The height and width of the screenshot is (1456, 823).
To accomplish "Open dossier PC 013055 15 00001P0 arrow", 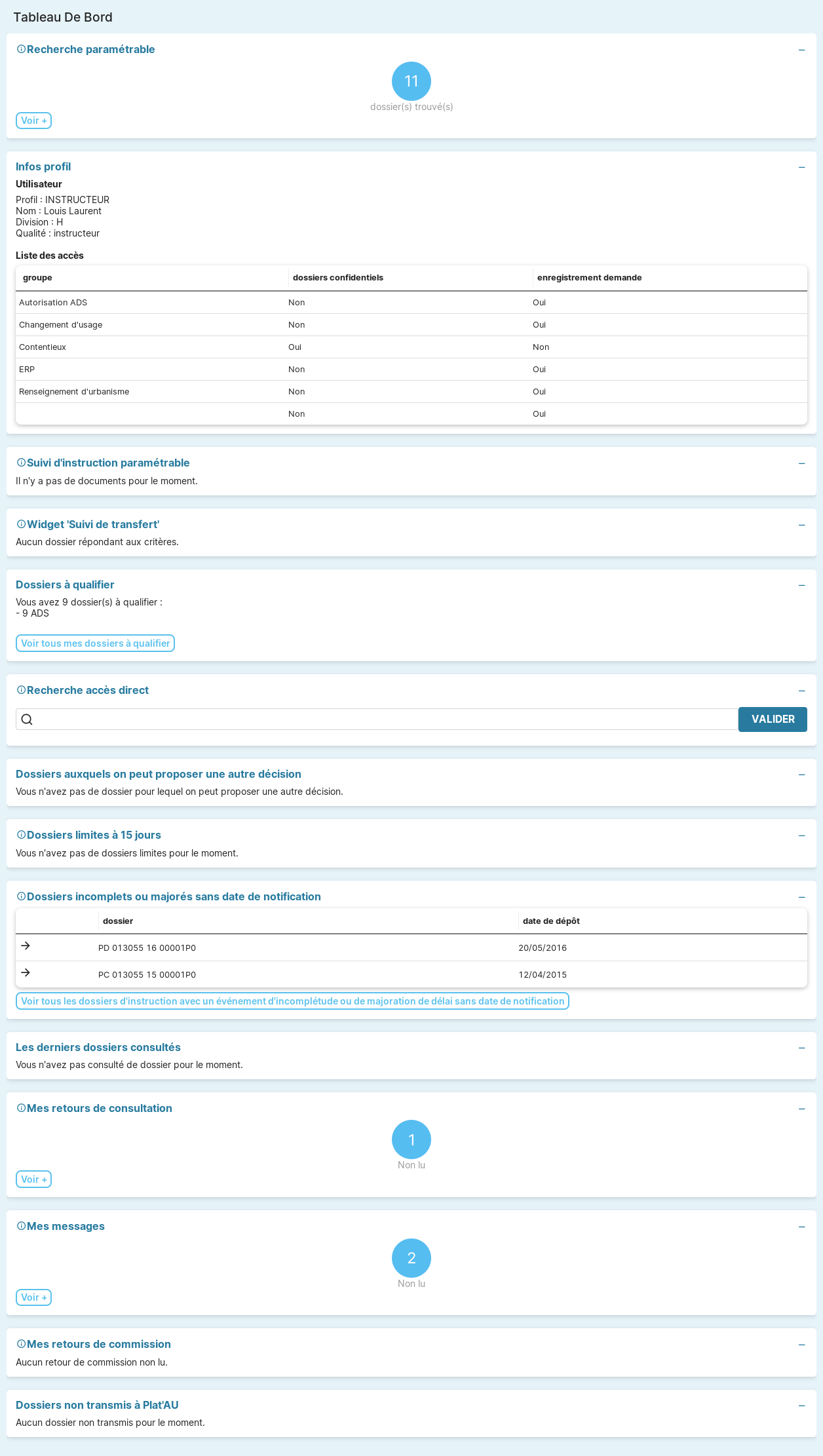I will pyautogui.click(x=26, y=972).
